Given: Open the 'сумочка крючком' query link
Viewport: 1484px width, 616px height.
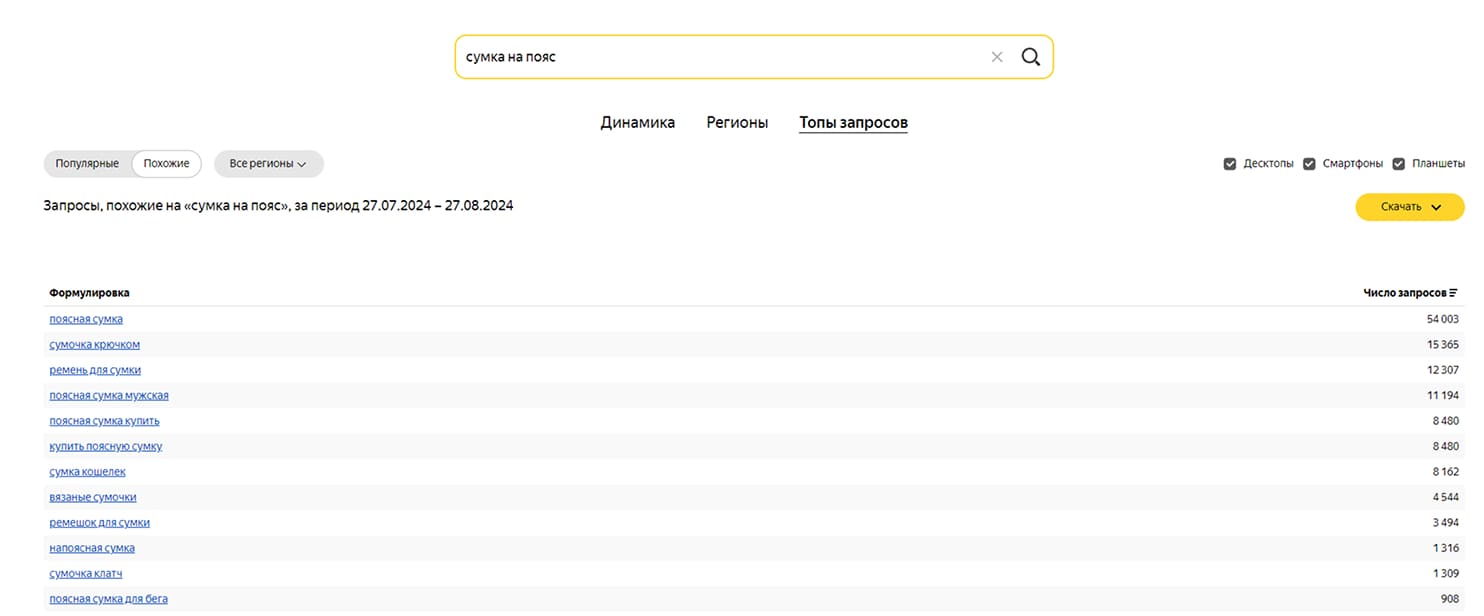Looking at the screenshot, I should (x=95, y=345).
